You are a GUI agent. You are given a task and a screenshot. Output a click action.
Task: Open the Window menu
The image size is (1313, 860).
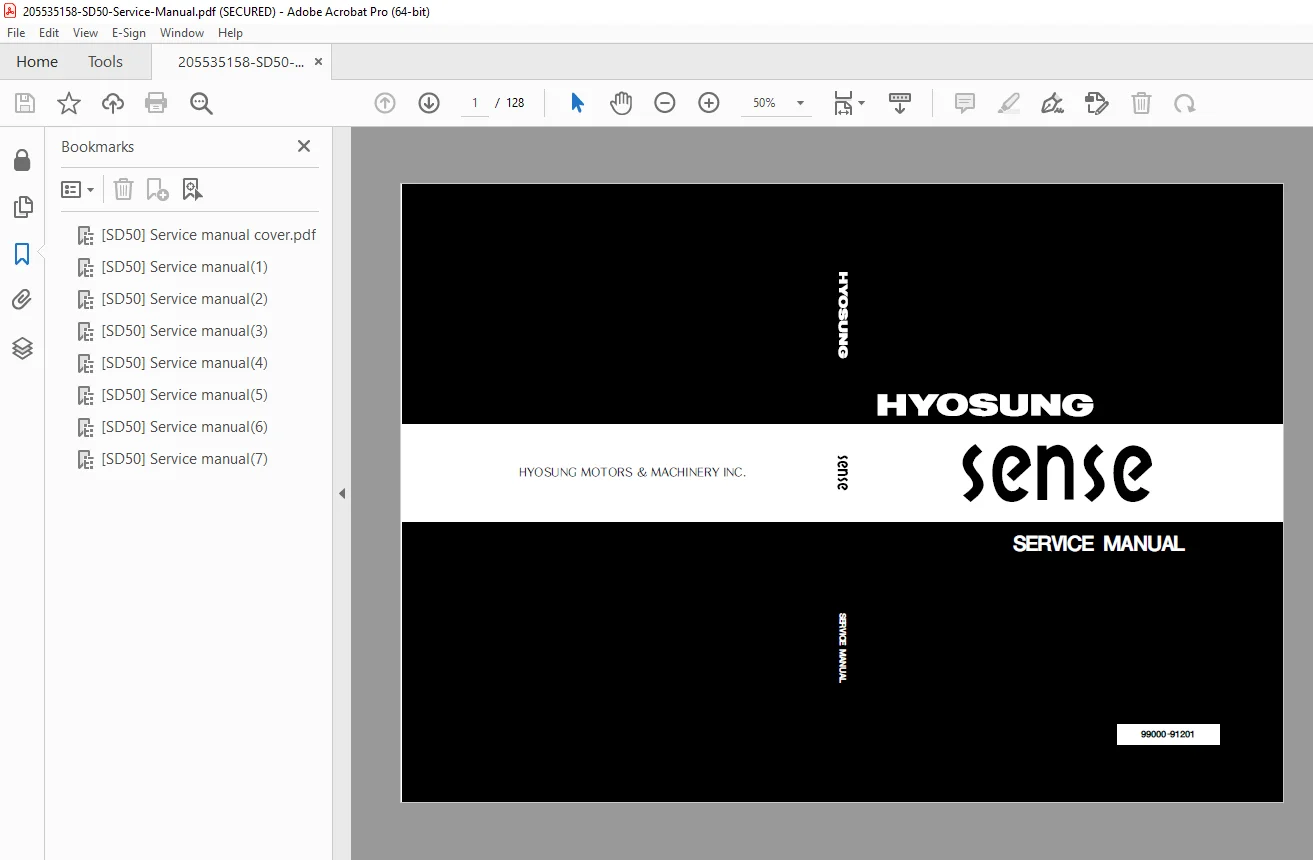[x=182, y=33]
